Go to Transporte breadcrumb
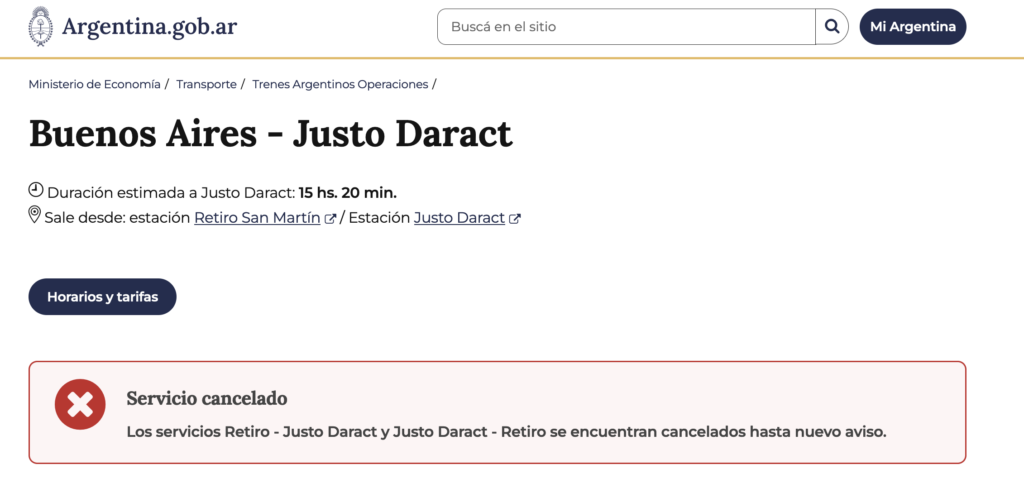This screenshot has width=1024, height=488. [206, 84]
